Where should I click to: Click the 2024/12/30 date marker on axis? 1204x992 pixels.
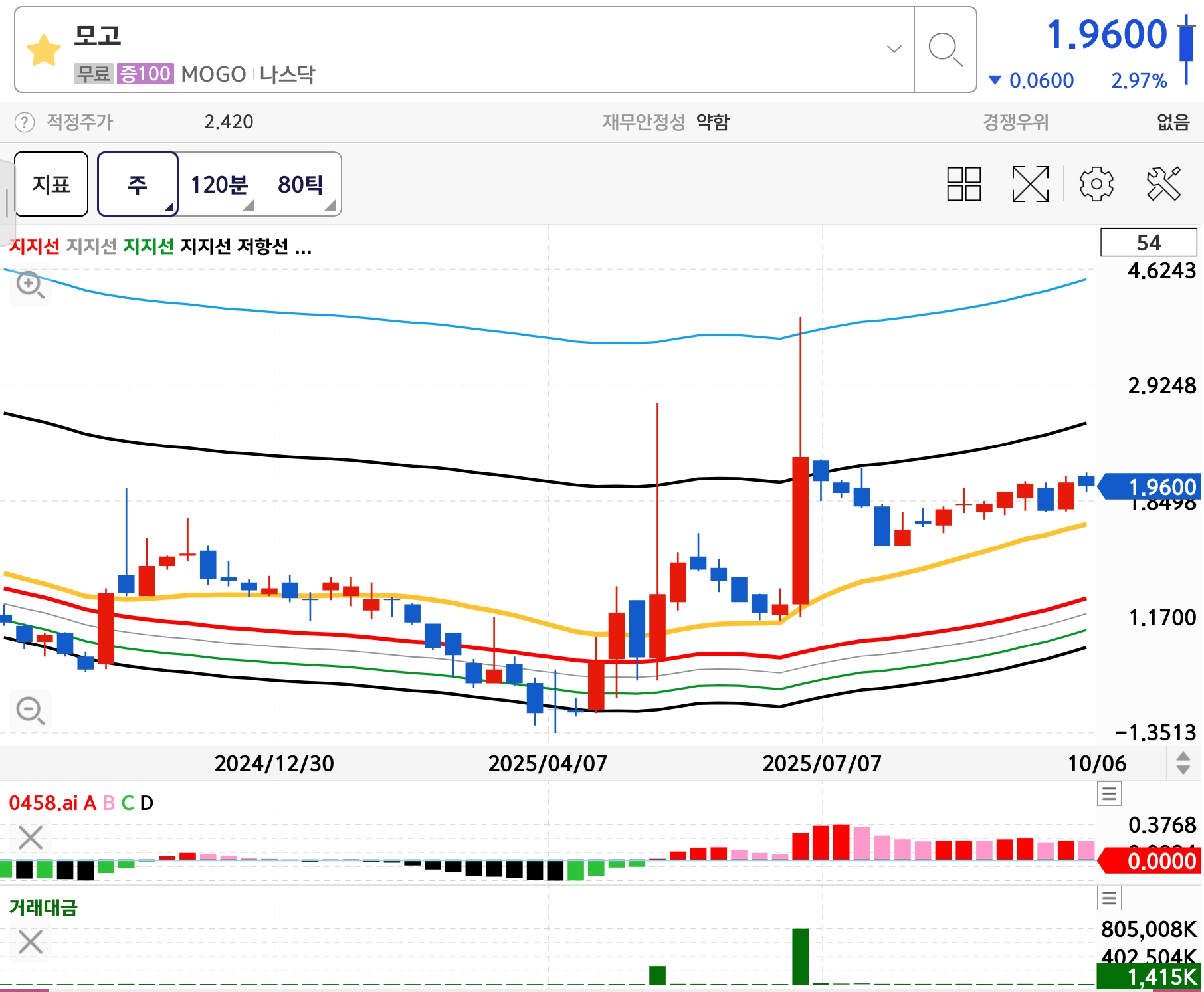(274, 763)
